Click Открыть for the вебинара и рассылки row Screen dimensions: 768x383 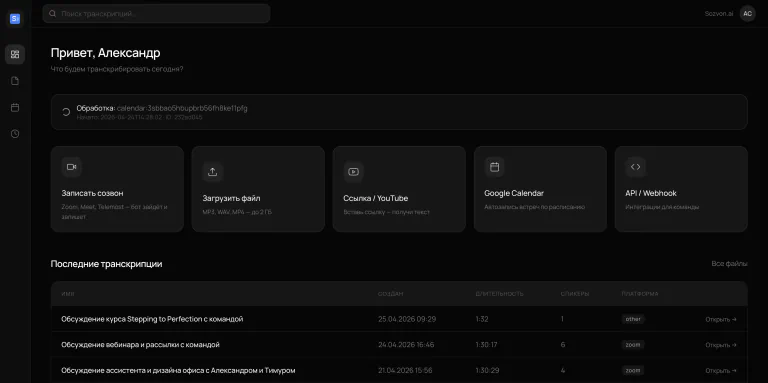[721, 345]
